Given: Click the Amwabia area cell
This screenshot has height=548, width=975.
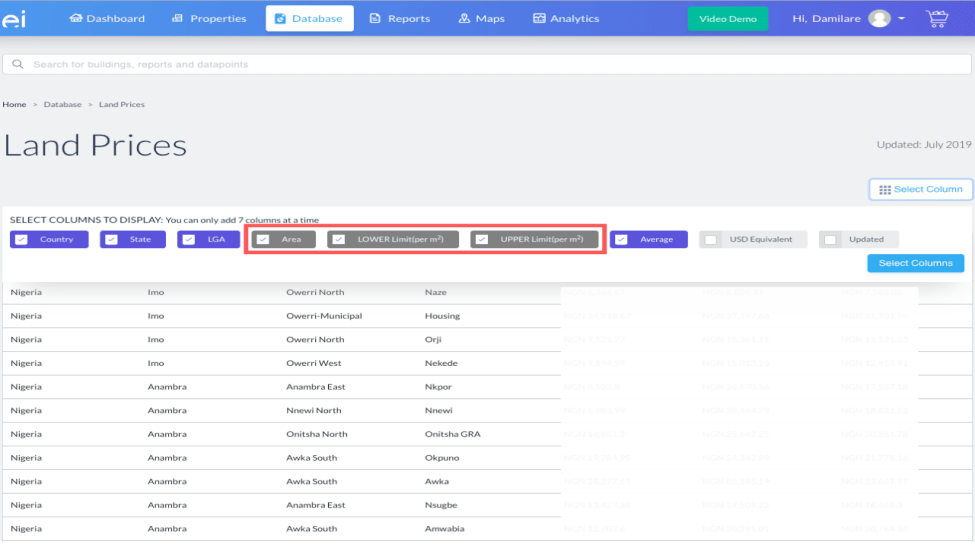Looking at the screenshot, I should coord(445,529).
